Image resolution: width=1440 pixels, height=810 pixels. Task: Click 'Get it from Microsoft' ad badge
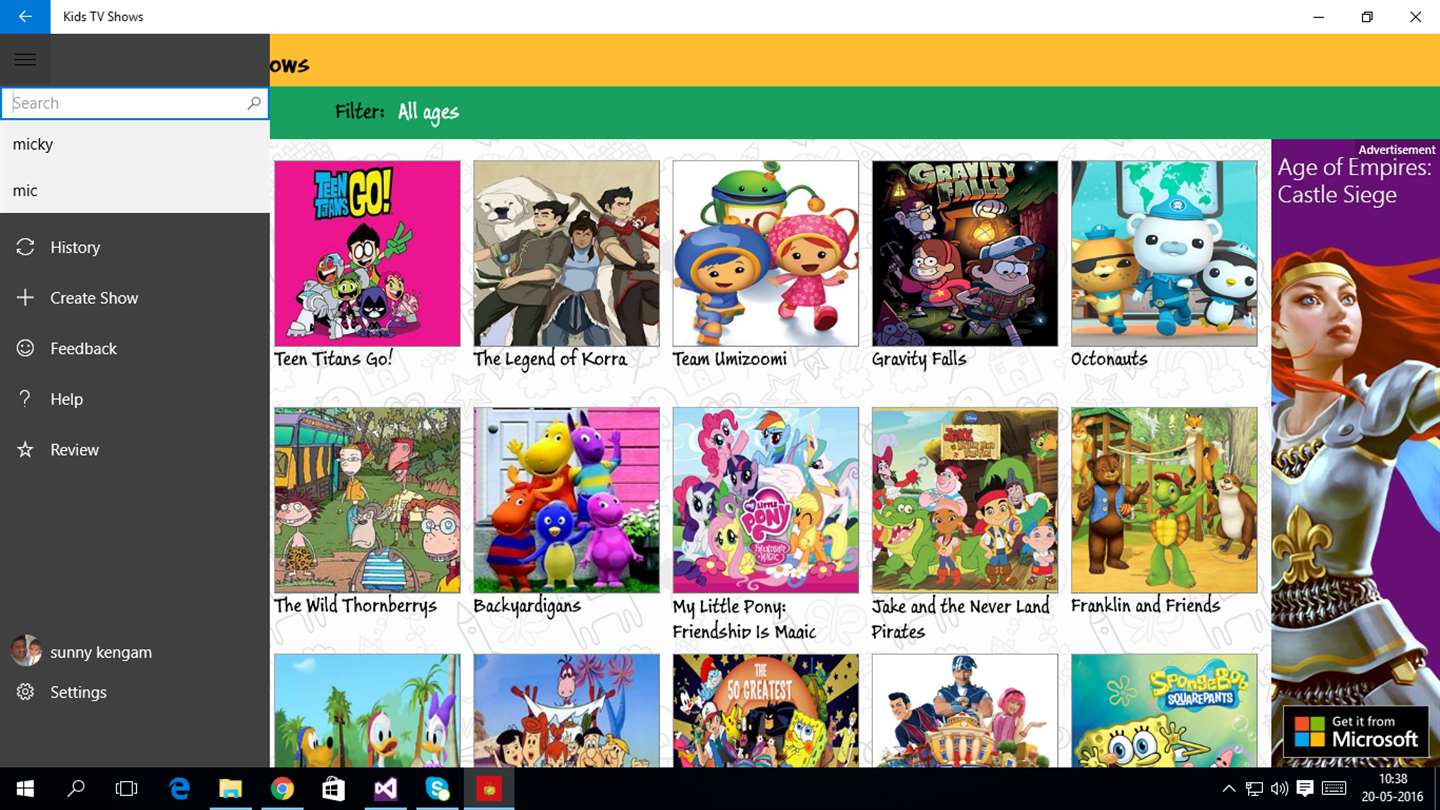point(1356,732)
